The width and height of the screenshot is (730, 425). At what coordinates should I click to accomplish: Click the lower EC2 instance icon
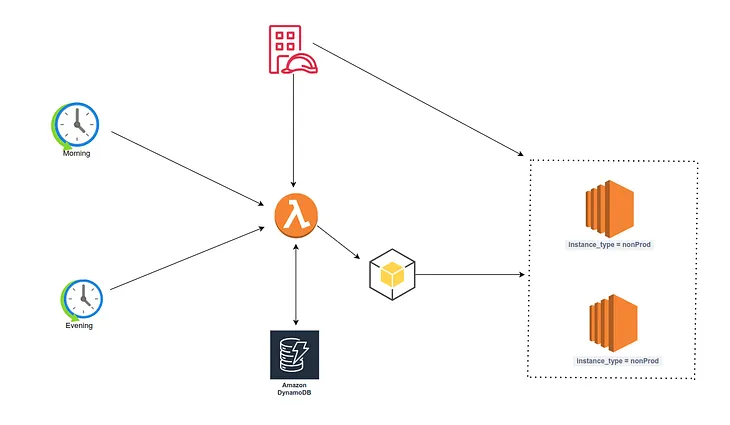[x=613, y=323]
